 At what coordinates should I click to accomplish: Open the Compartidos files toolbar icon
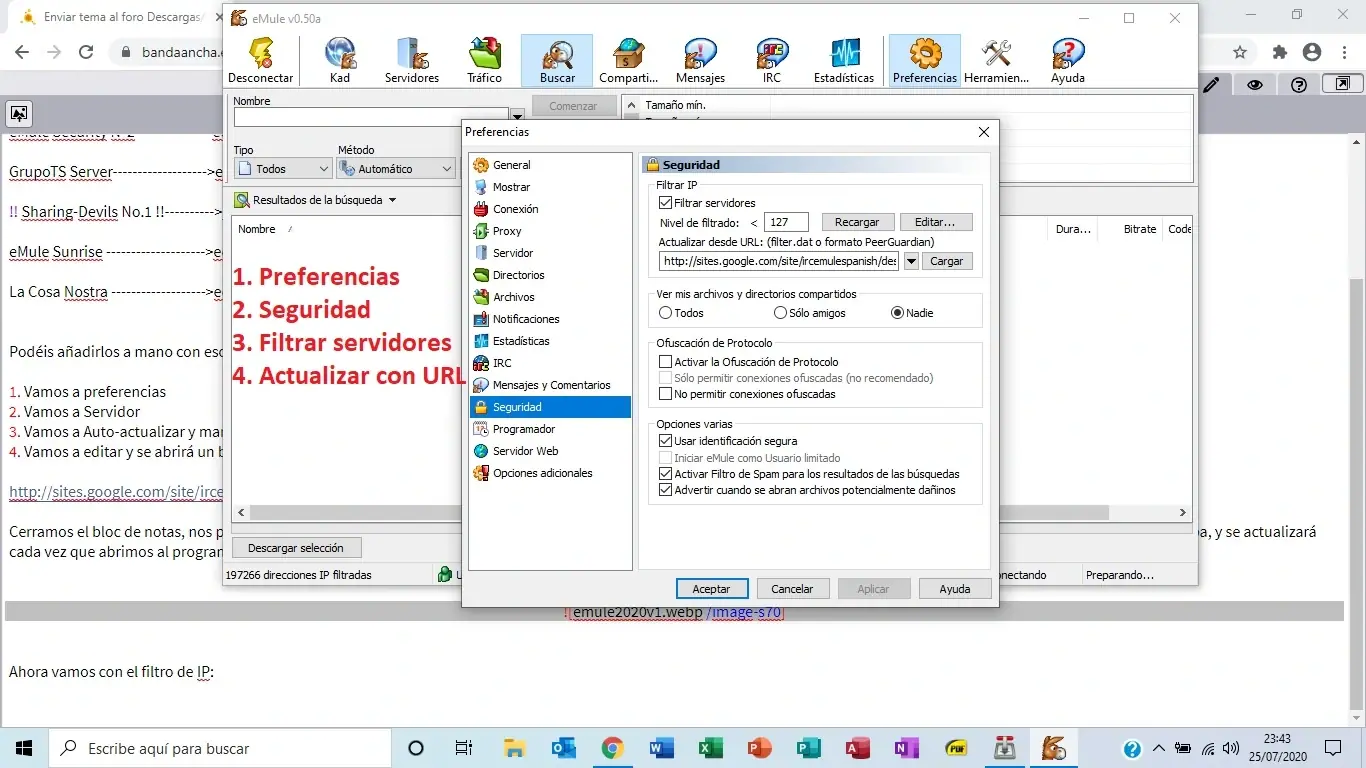pos(629,60)
